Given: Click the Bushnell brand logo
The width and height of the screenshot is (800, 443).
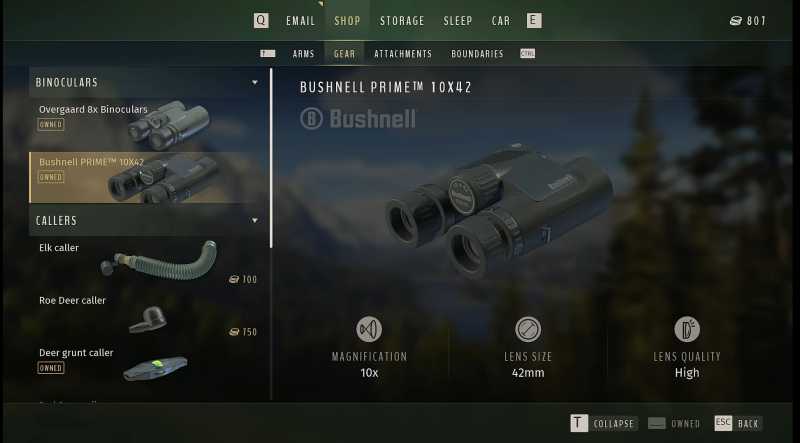Looking at the screenshot, I should tap(358, 118).
